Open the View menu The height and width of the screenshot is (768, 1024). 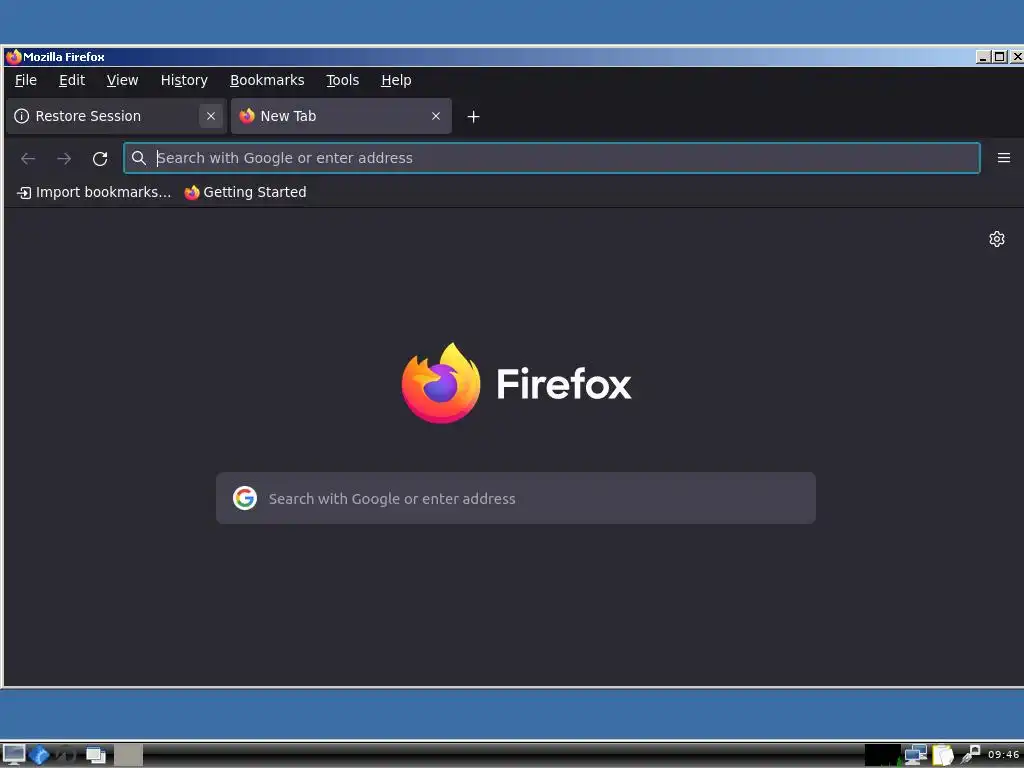coord(122,80)
